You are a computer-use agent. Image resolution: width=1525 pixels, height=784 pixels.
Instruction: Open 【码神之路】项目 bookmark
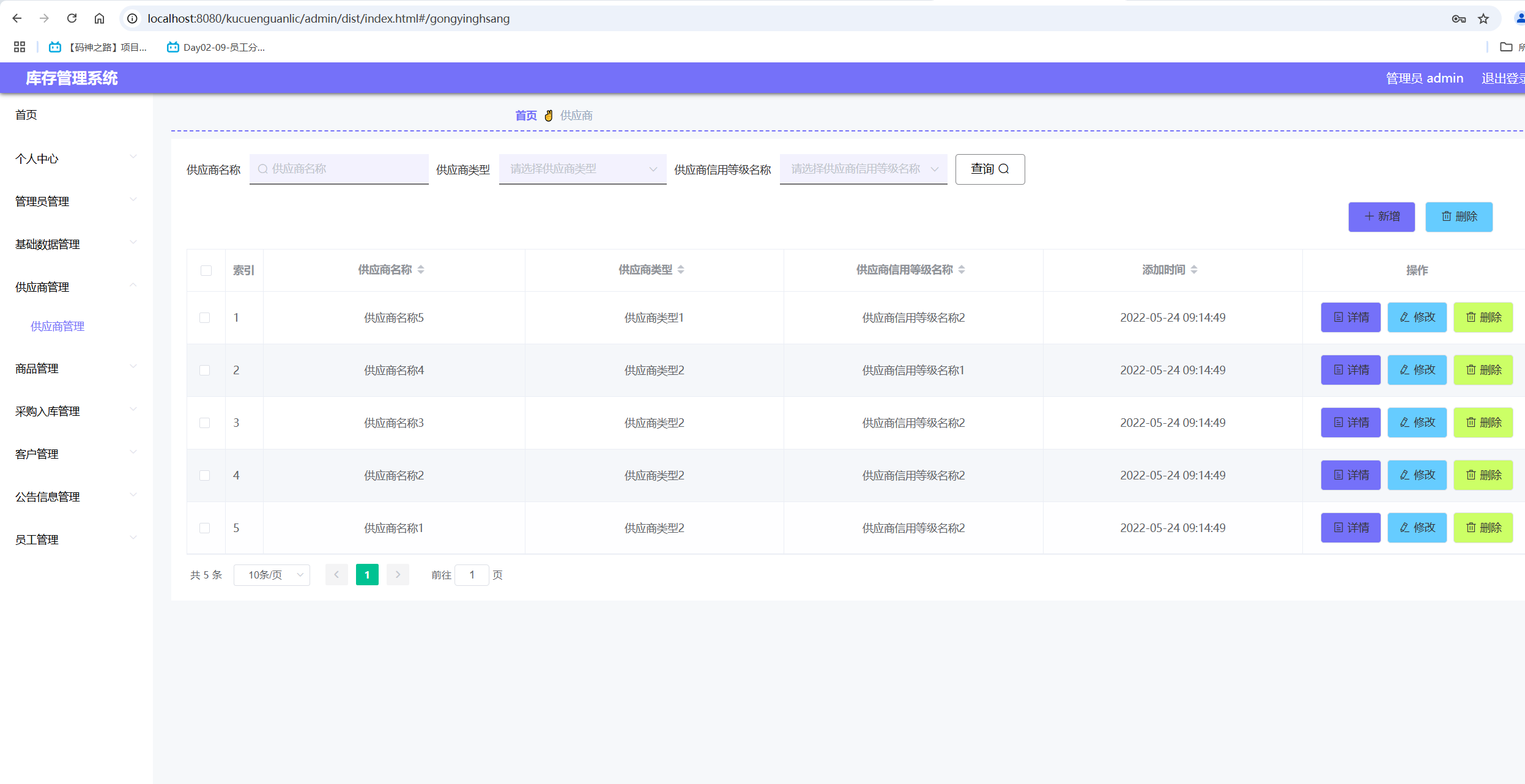click(x=98, y=47)
